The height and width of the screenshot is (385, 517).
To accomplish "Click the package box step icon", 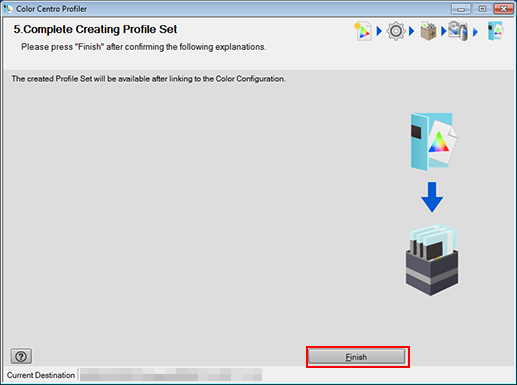I will click(x=428, y=31).
